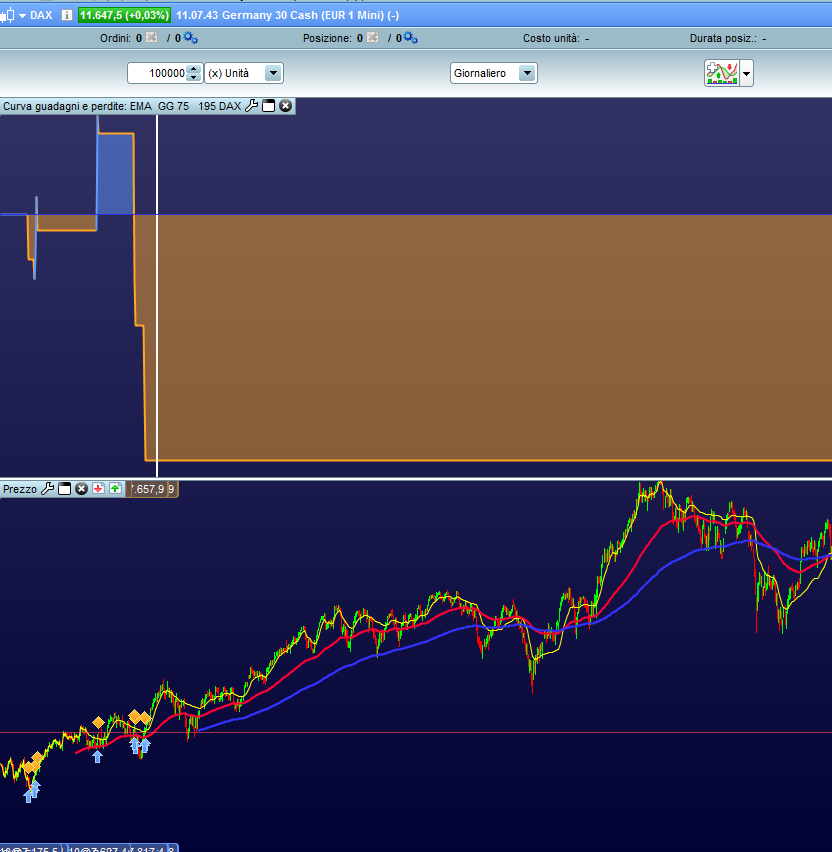Click the Durata posiz. label
Viewport: 832px width, 852px height.
coord(723,38)
